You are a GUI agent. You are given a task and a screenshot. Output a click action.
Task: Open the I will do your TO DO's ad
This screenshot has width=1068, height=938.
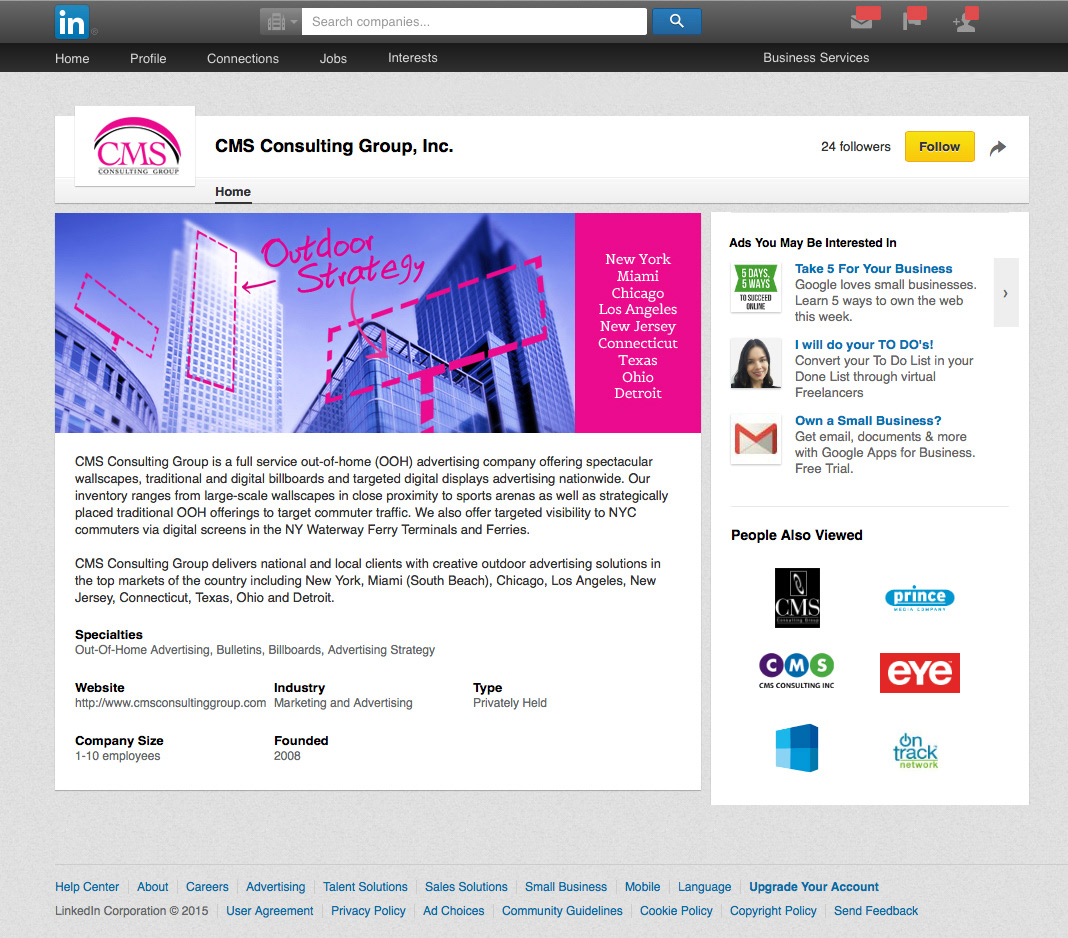864,345
